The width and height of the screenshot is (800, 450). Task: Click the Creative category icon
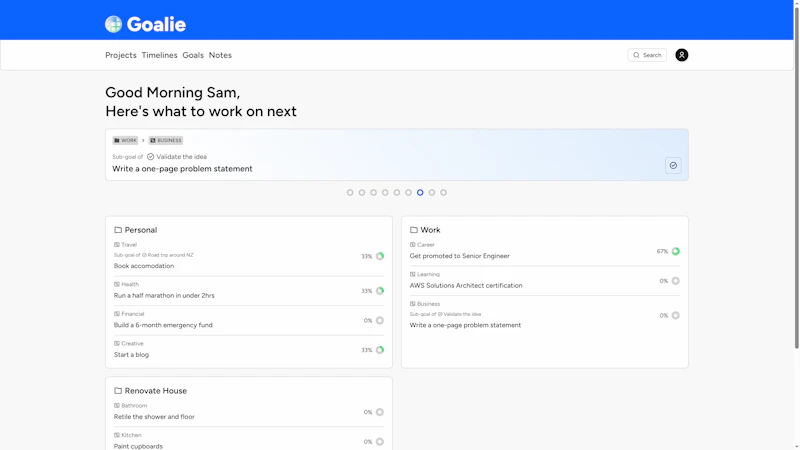pyautogui.click(x=117, y=343)
